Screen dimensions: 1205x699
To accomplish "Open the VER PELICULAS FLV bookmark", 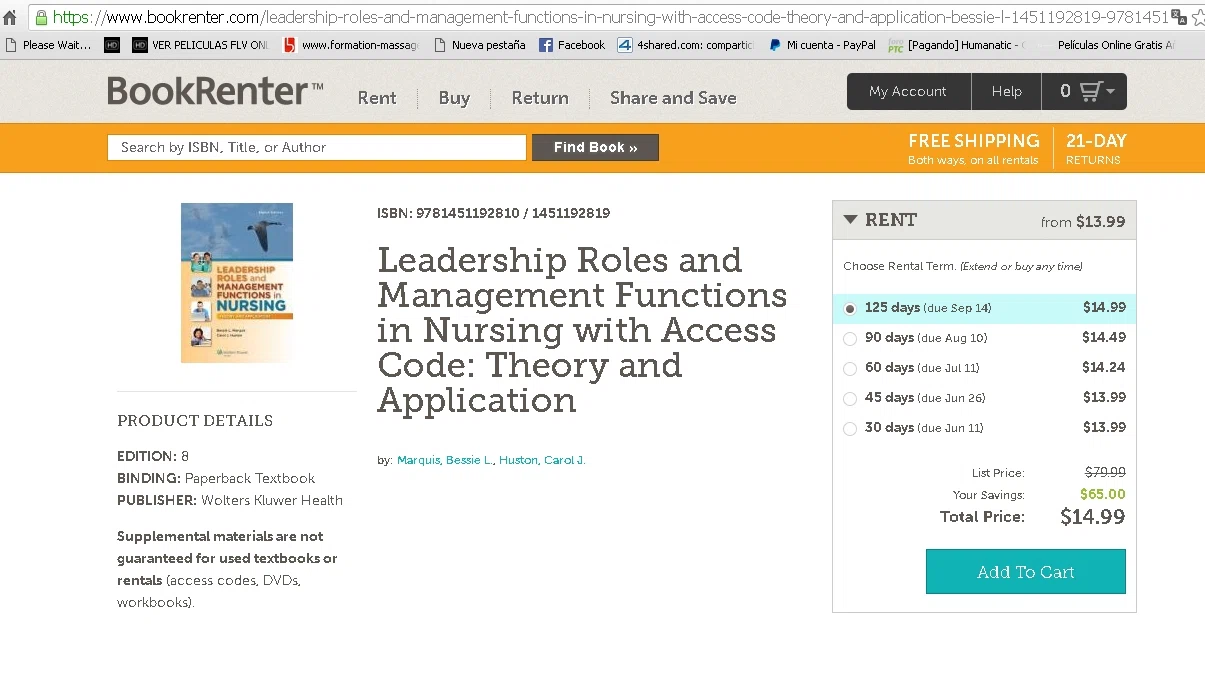I will (x=200, y=45).
